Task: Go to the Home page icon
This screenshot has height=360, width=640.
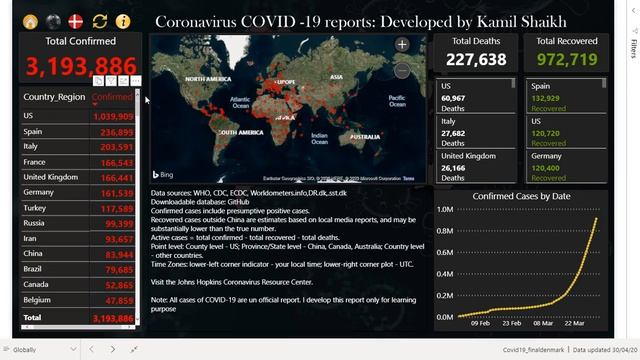Action: (x=30, y=22)
